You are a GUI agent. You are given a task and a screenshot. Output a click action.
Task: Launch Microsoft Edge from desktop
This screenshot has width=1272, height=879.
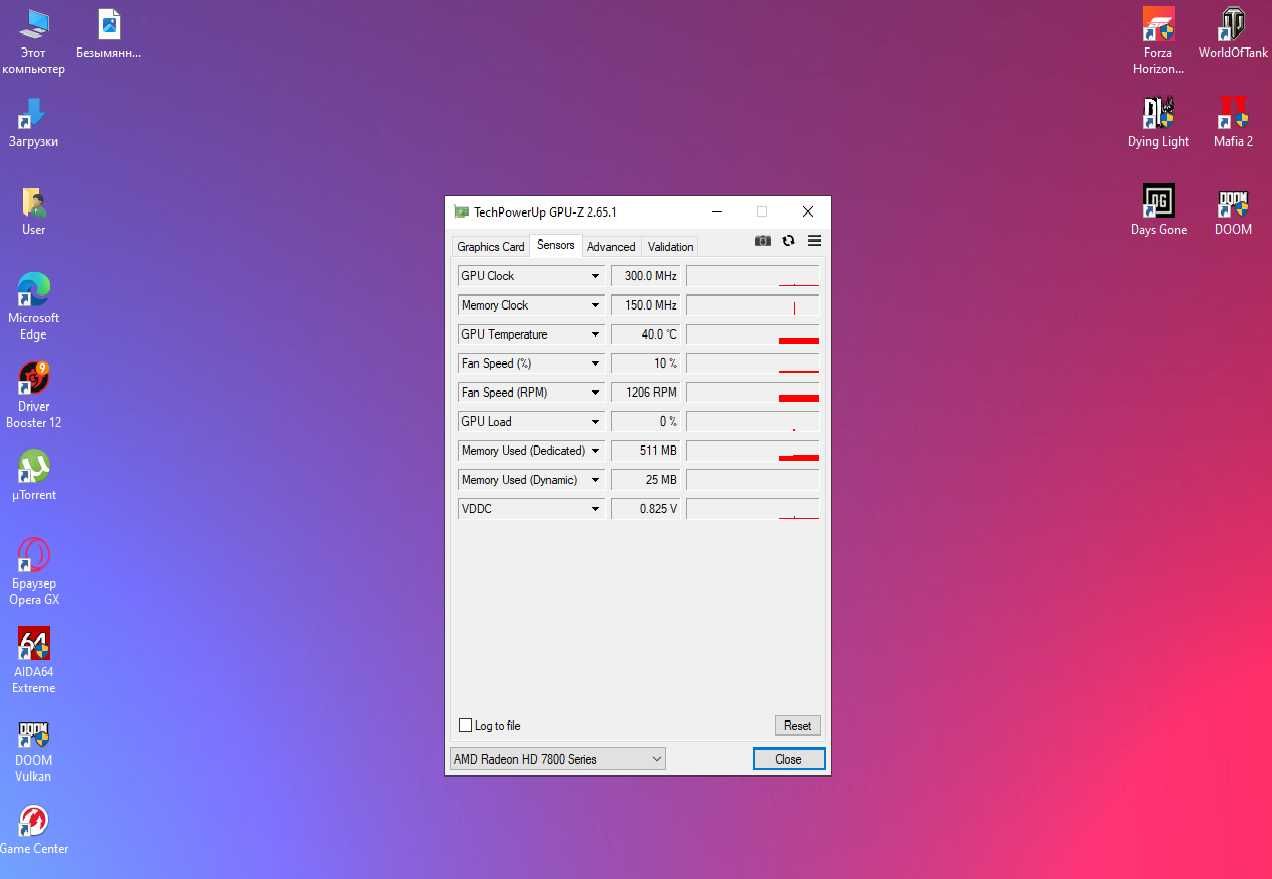(x=33, y=307)
